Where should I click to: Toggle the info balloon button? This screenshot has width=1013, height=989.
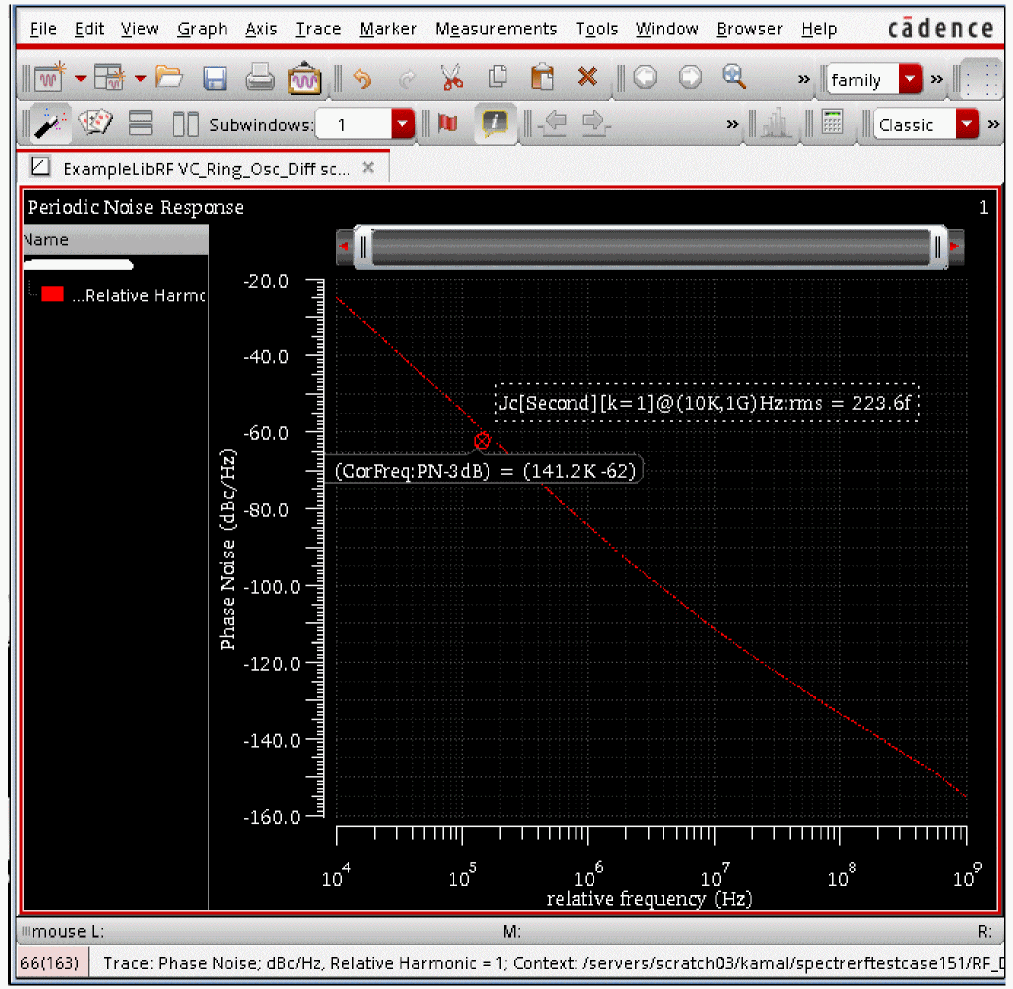(495, 124)
